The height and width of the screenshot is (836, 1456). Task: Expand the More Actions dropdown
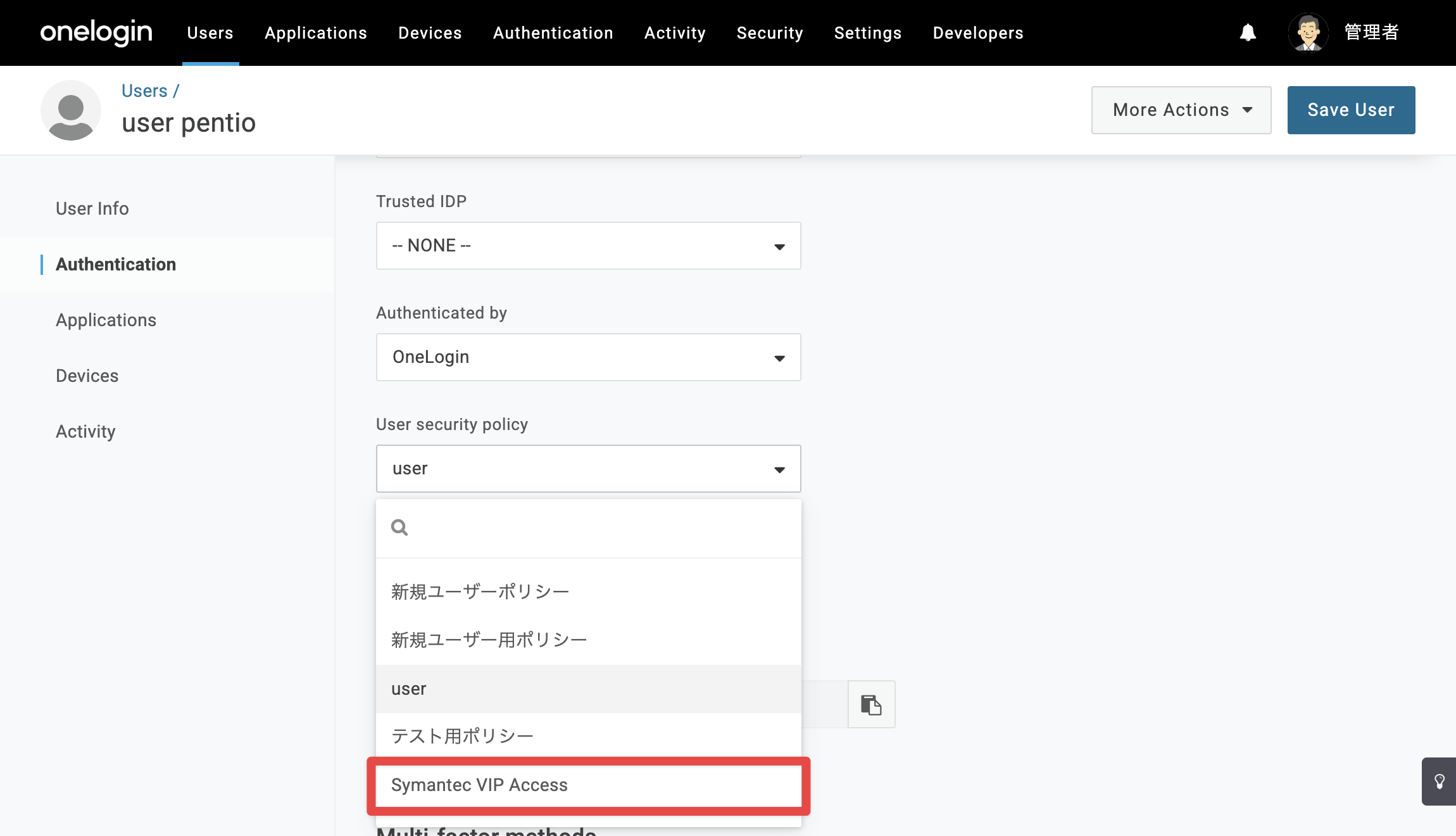click(1181, 110)
